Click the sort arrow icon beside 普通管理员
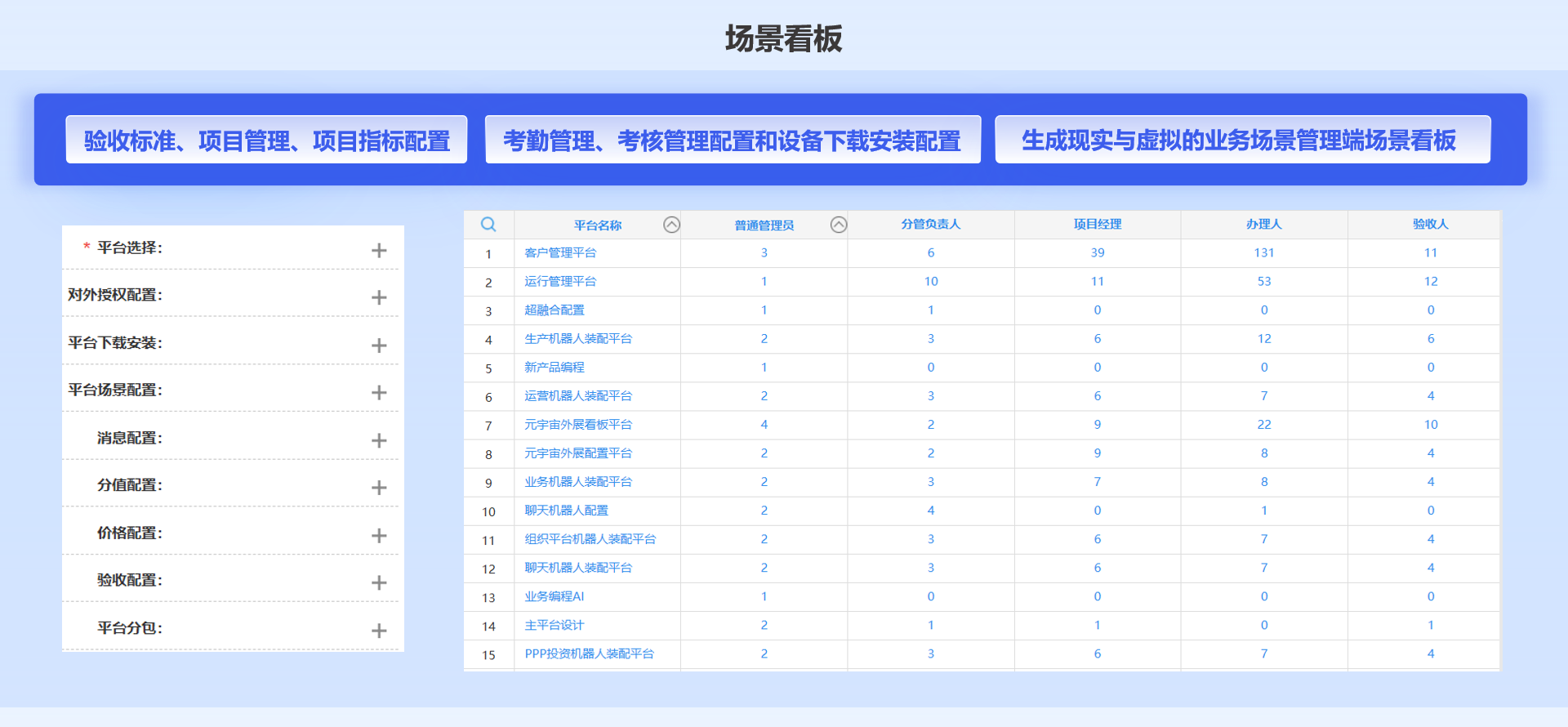1568x727 pixels. [838, 225]
